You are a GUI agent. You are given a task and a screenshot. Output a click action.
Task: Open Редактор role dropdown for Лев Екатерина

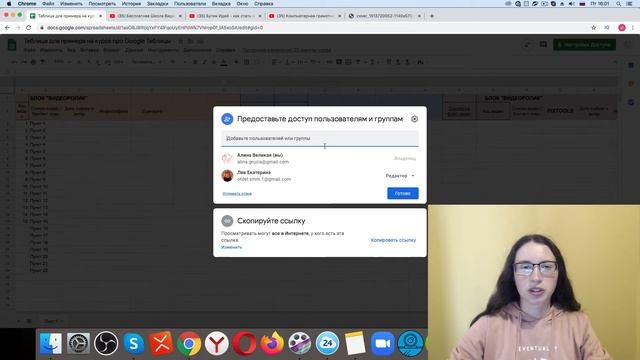tap(400, 176)
